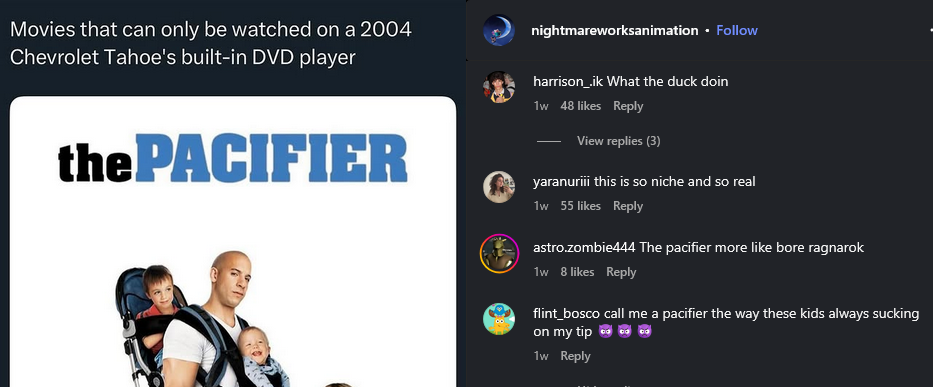View astro.zombie444's story ring avatar
This screenshot has height=387, width=933.
[499, 253]
